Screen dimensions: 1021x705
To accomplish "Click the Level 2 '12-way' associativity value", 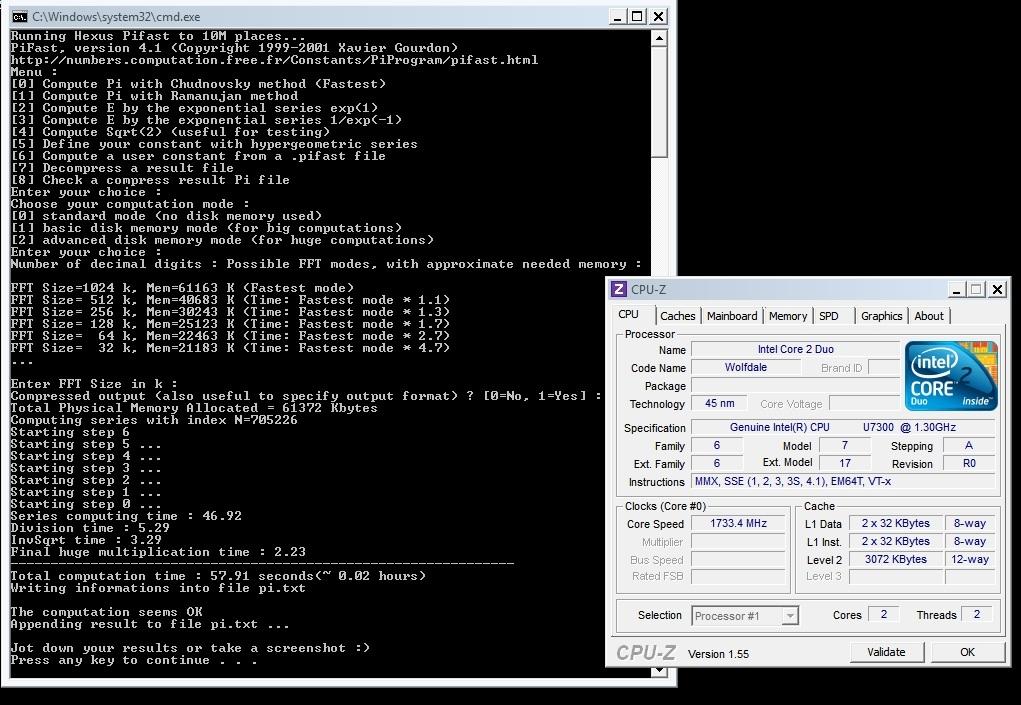I will point(970,559).
